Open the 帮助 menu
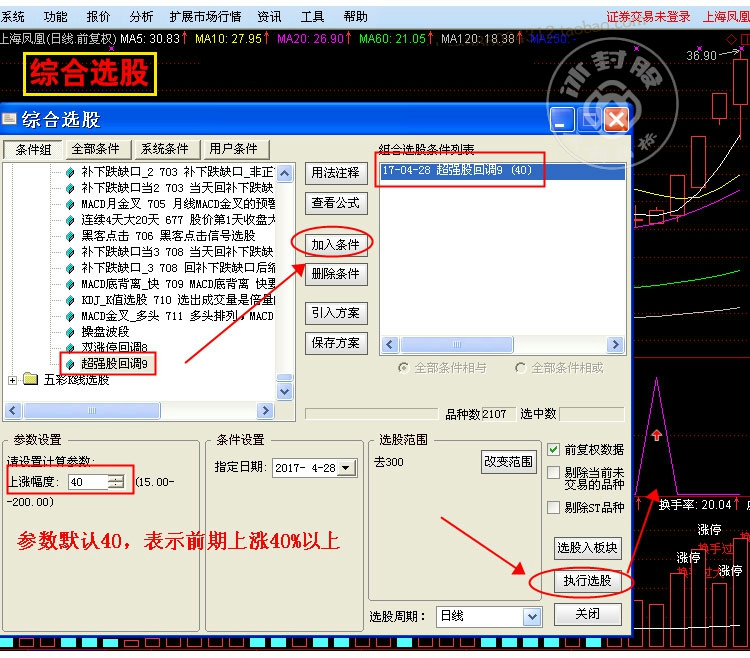This screenshot has width=750, height=658. [x=355, y=17]
